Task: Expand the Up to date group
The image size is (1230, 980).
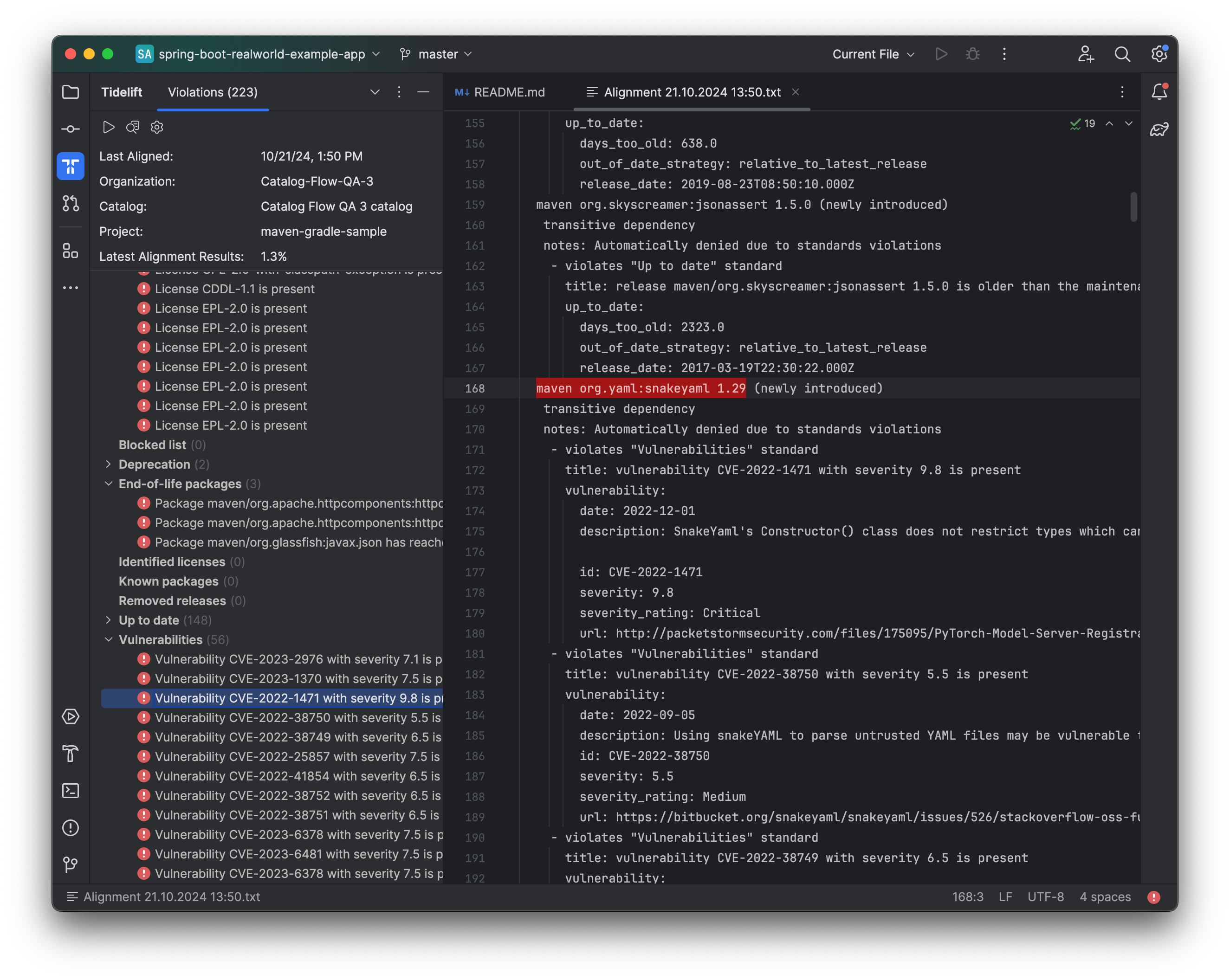Action: pyautogui.click(x=109, y=620)
